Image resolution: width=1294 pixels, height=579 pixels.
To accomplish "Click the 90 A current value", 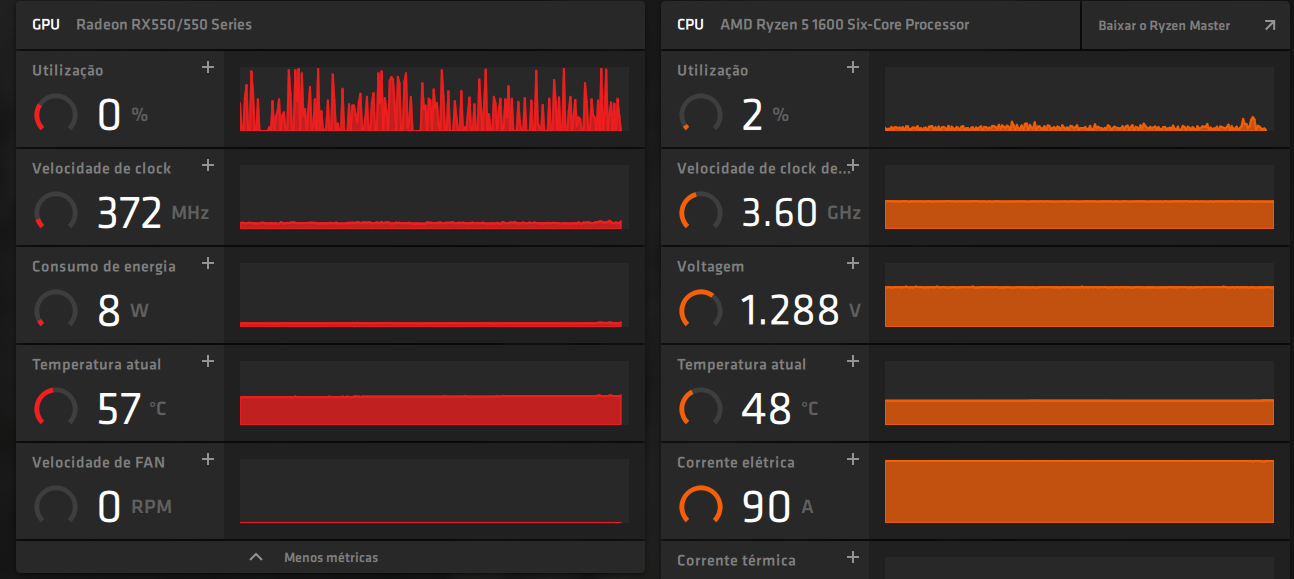I will pyautogui.click(x=777, y=507).
